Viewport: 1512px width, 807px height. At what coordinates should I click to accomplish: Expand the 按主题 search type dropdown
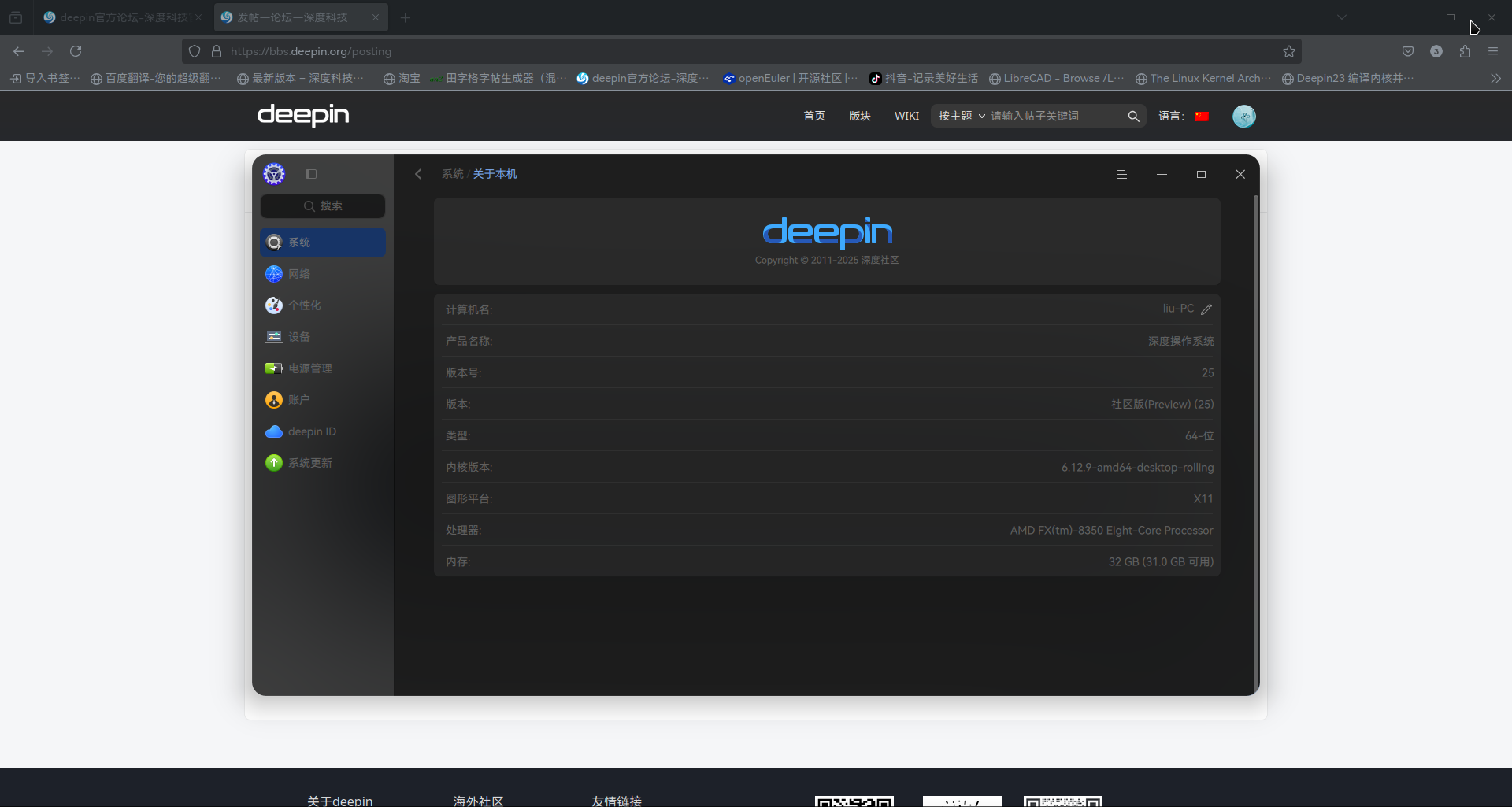[x=962, y=116]
